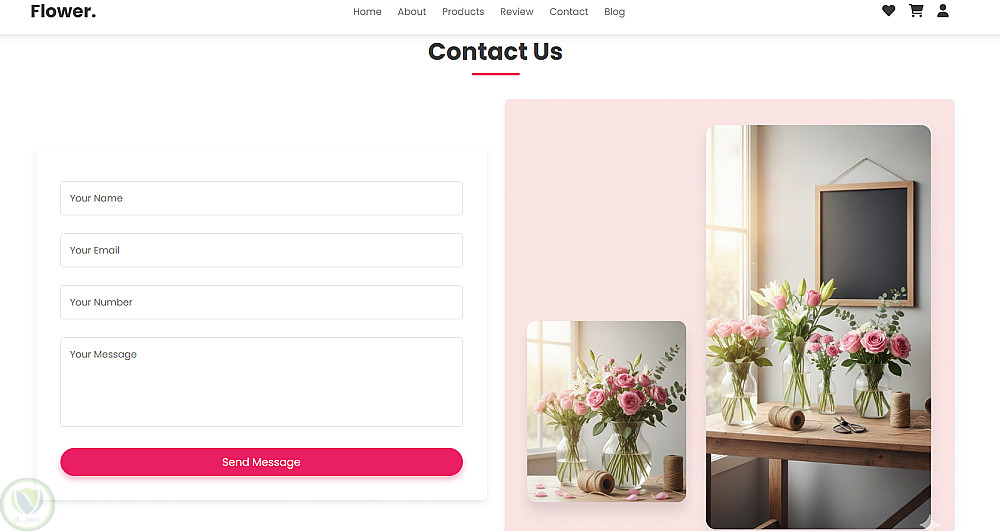Image resolution: width=1000 pixels, height=531 pixels.
Task: Focus the Your Name field
Action: (x=261, y=198)
